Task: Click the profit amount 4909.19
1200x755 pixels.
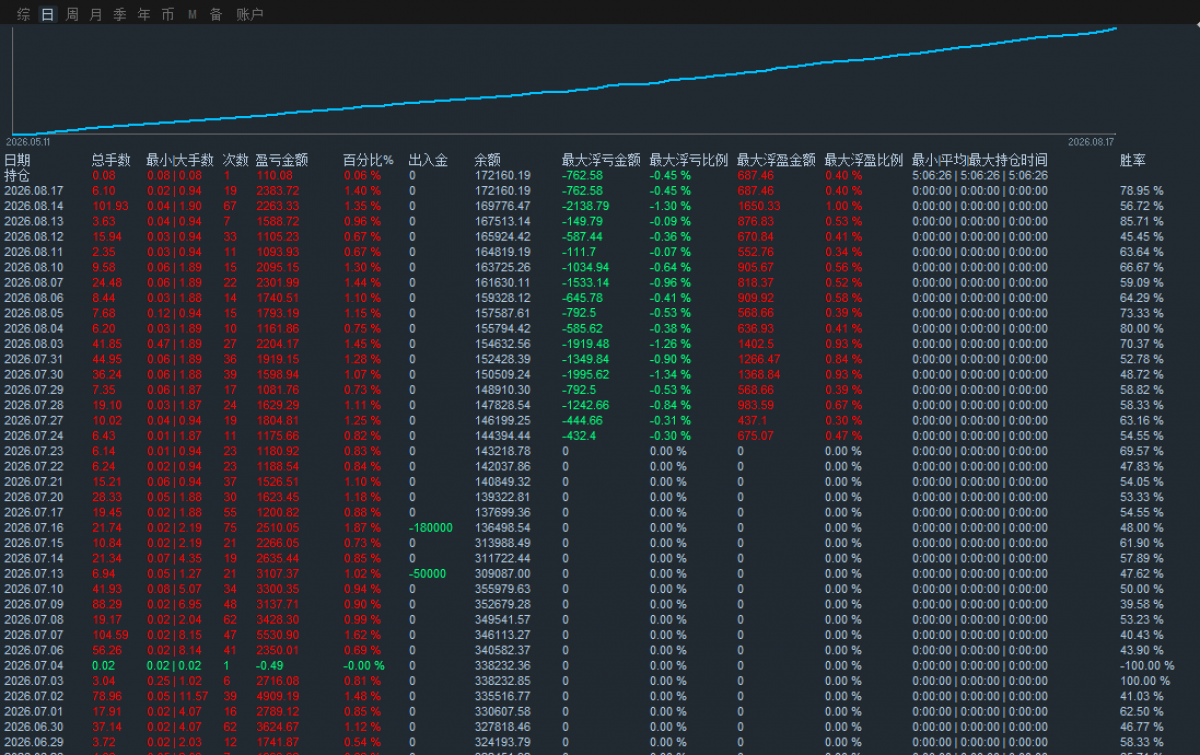Action: [x=278, y=696]
